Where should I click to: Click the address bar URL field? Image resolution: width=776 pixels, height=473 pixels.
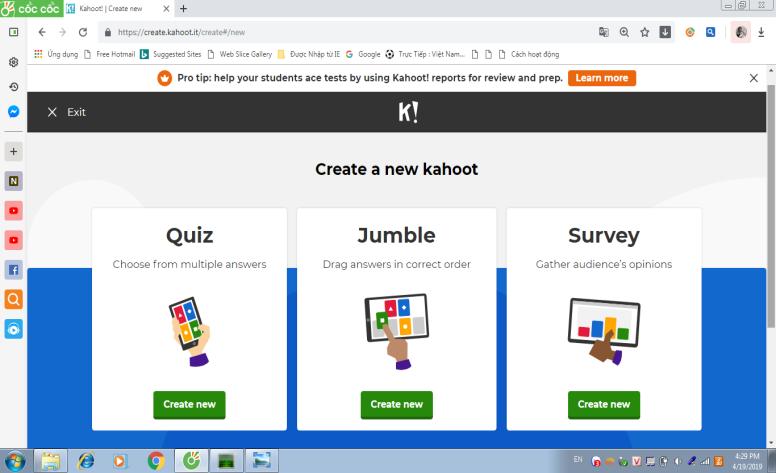(346, 32)
